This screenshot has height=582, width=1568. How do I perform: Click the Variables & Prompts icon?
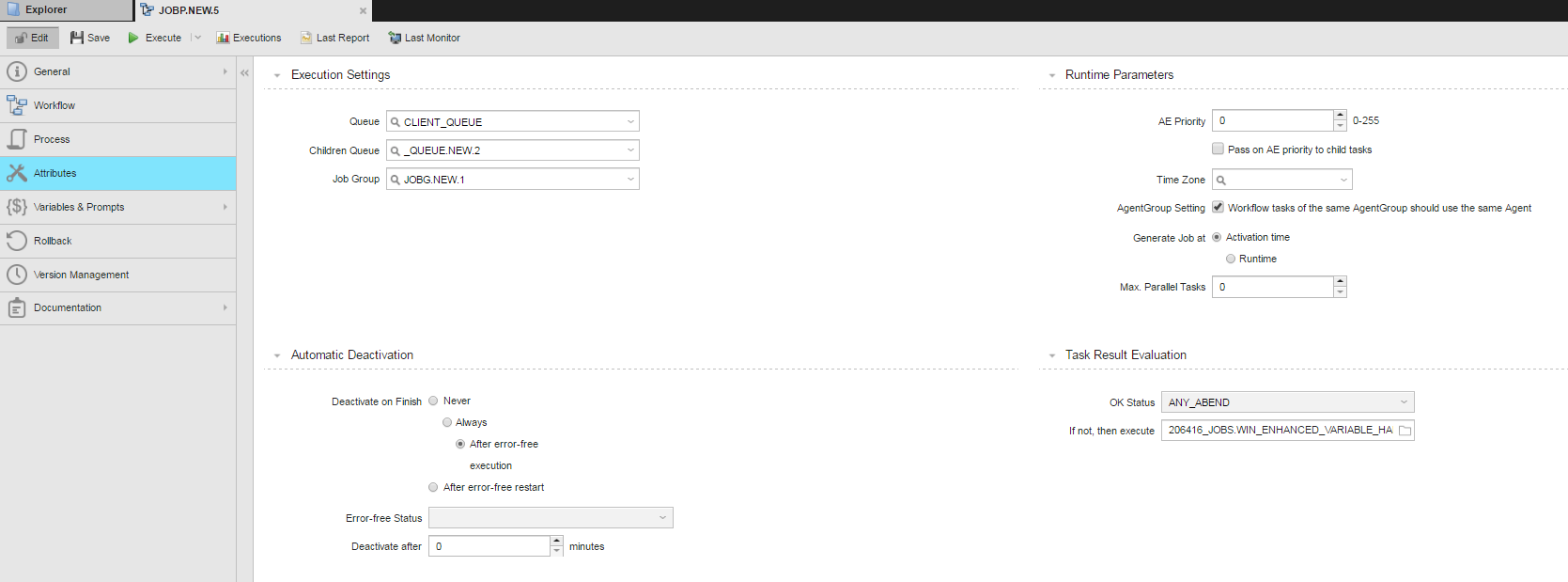pos(17,207)
